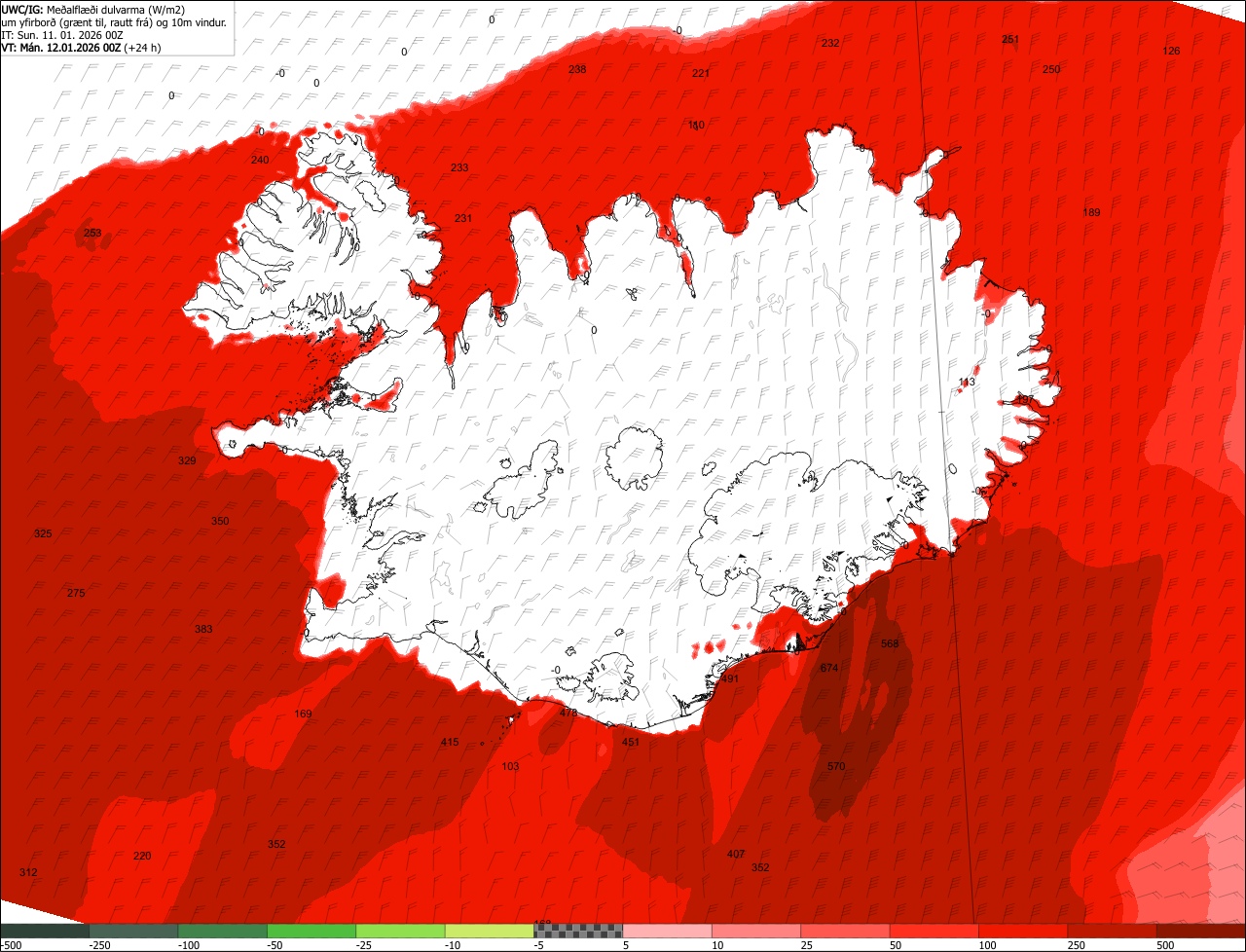Click the map value 568
1246x952 pixels.
pyautogui.click(x=890, y=643)
